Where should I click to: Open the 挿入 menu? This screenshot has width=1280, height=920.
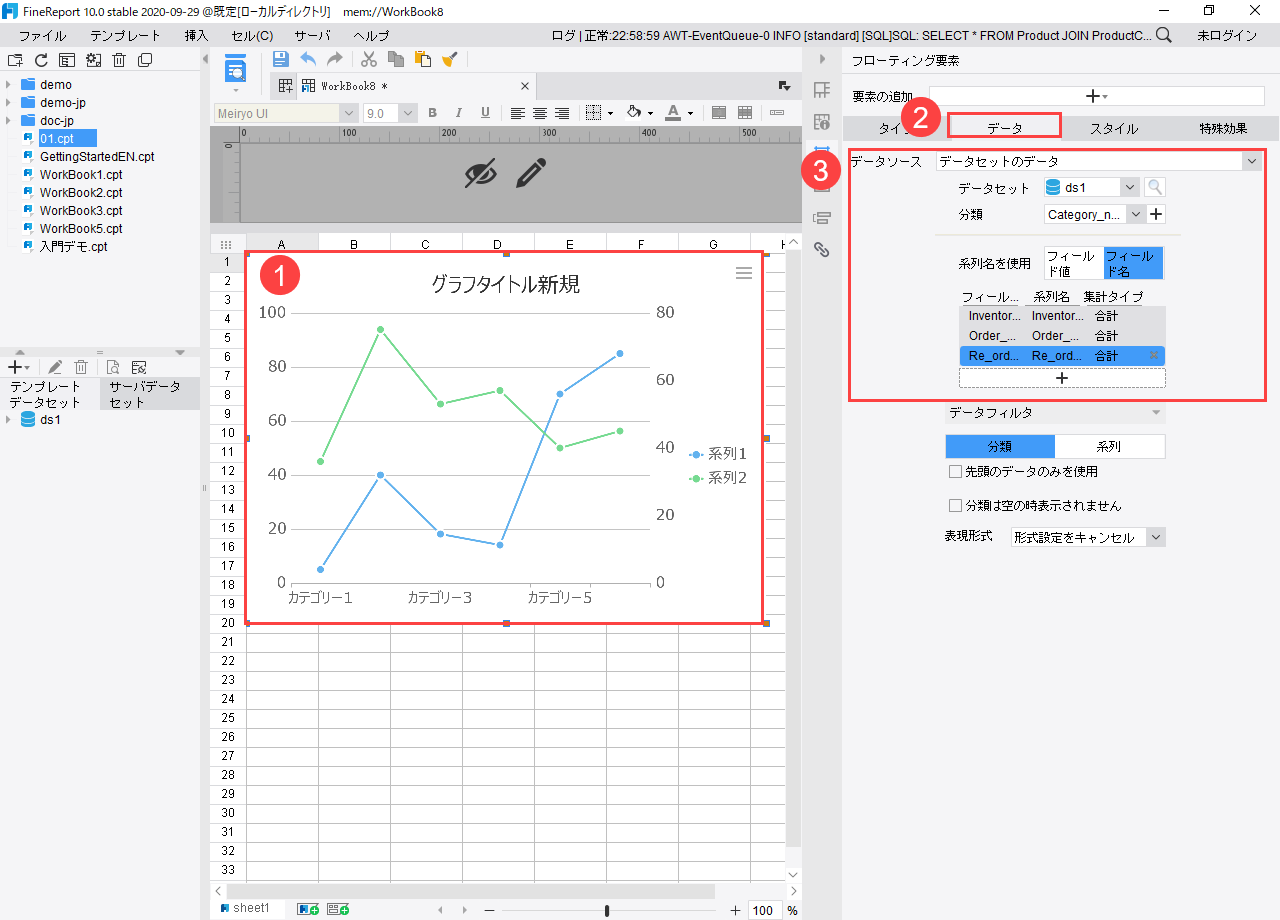(x=197, y=35)
